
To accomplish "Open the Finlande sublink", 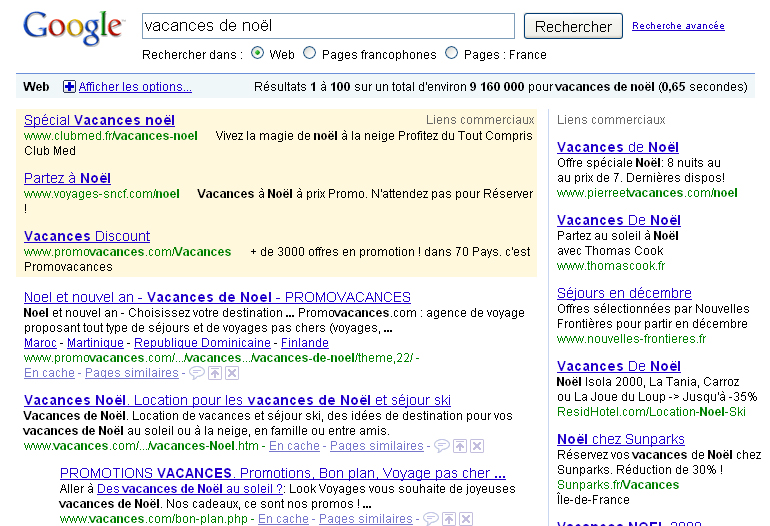I will tap(304, 343).
